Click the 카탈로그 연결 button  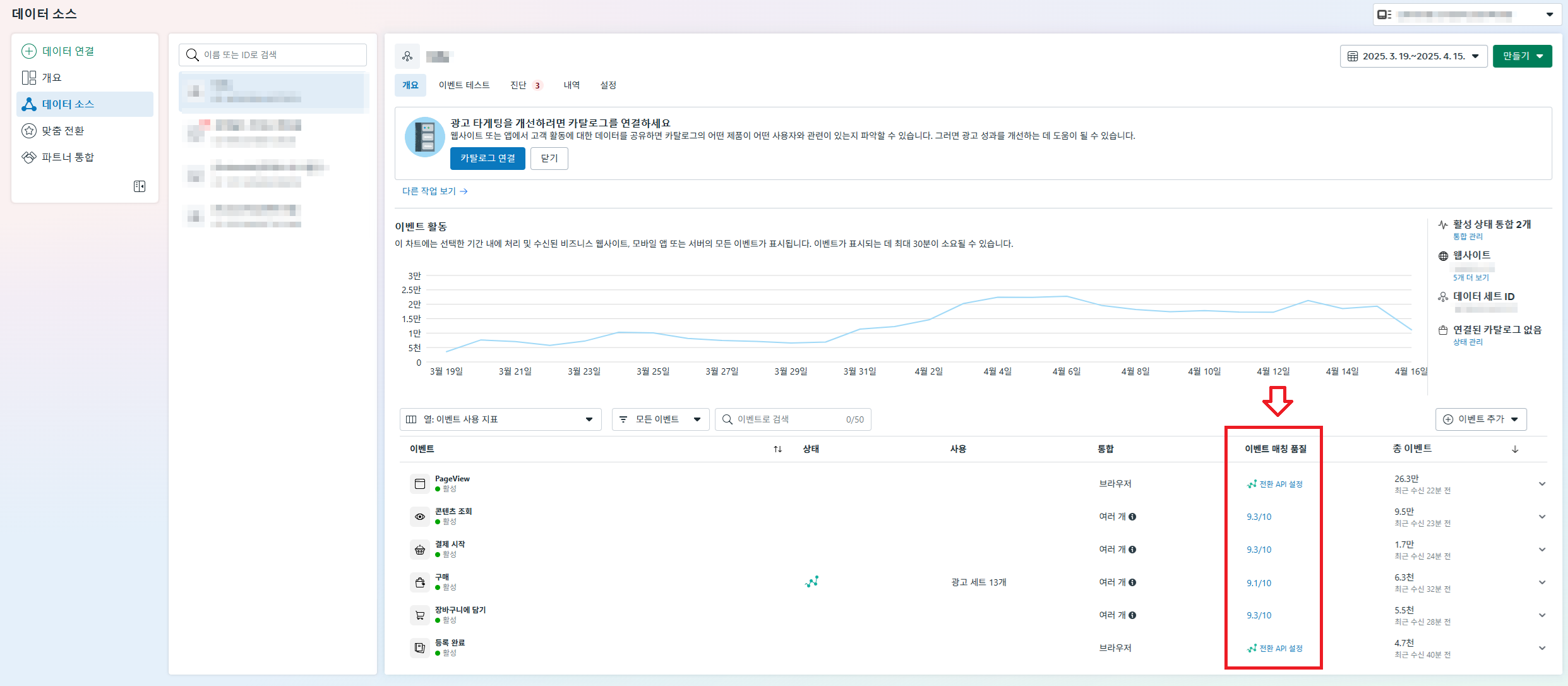pyautogui.click(x=488, y=159)
